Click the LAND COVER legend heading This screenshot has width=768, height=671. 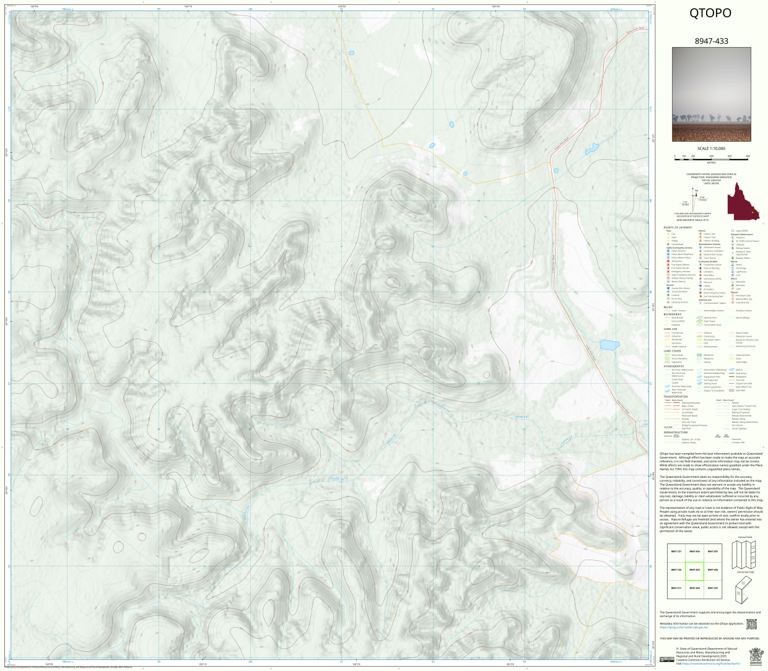[672, 351]
